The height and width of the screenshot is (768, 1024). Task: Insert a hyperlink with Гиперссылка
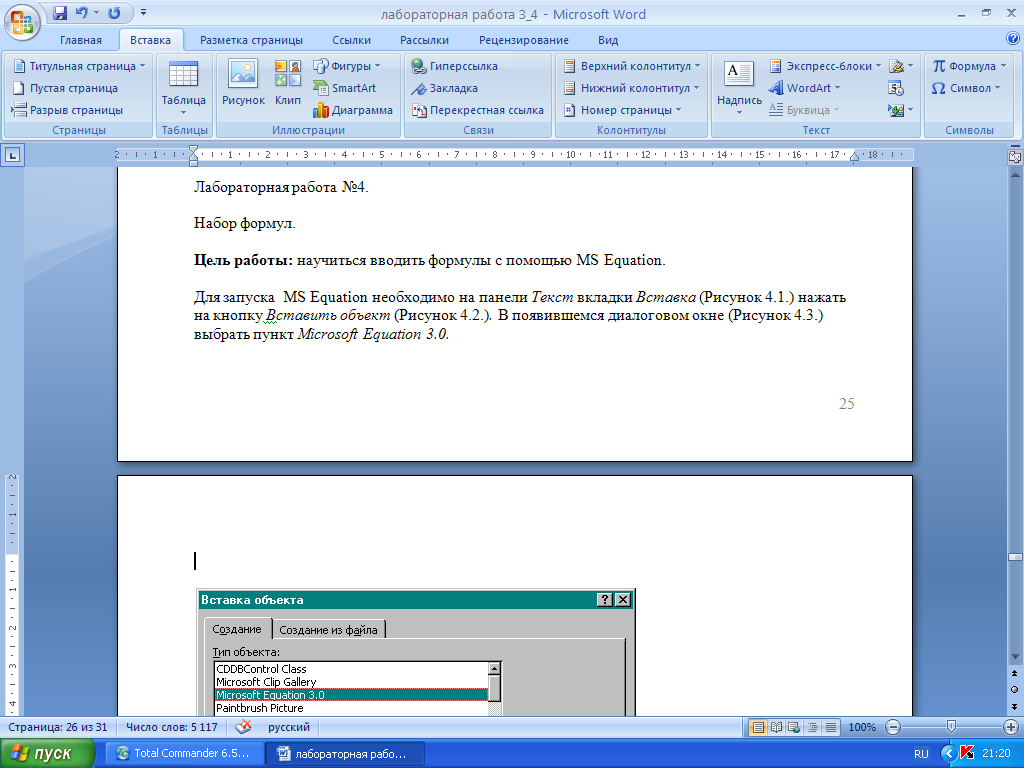pos(455,66)
